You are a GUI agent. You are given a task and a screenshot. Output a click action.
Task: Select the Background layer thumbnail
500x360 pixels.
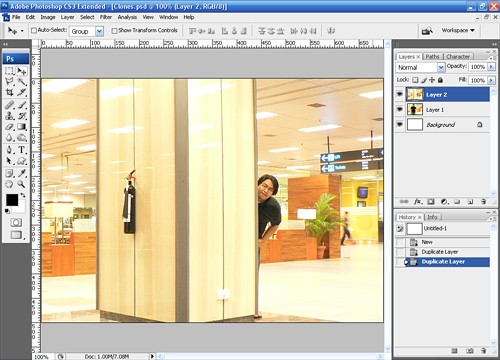pos(415,125)
